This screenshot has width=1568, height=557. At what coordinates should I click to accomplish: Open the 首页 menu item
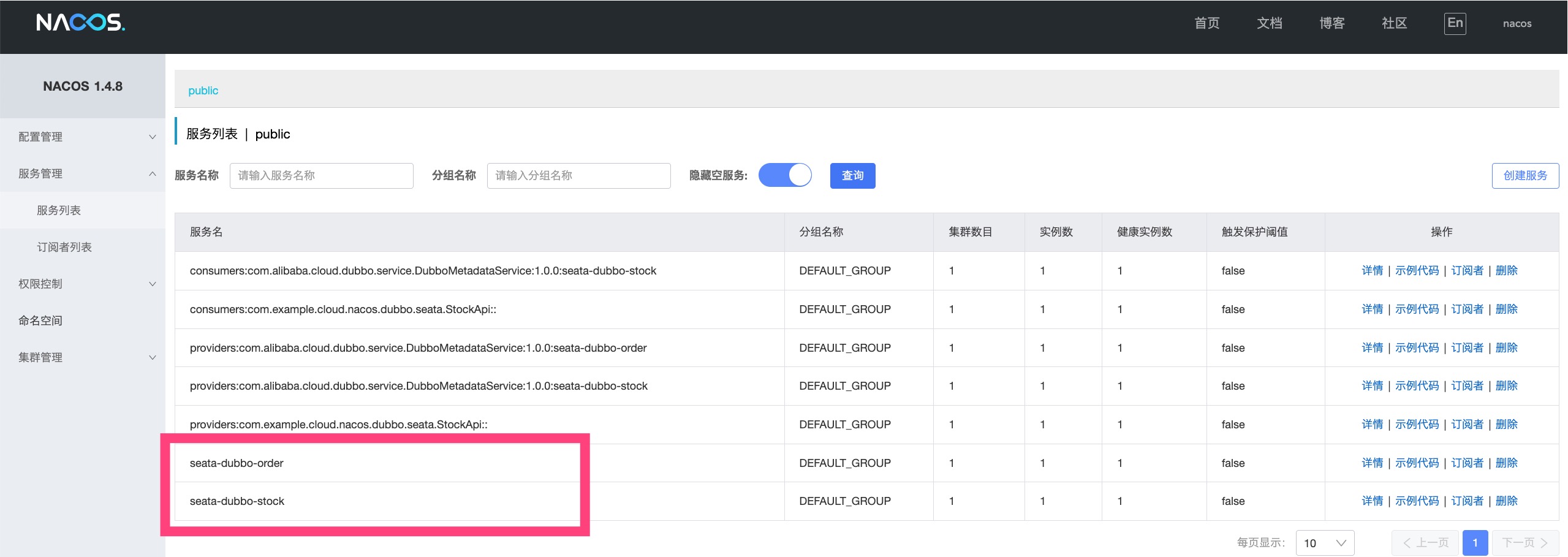coord(1206,23)
